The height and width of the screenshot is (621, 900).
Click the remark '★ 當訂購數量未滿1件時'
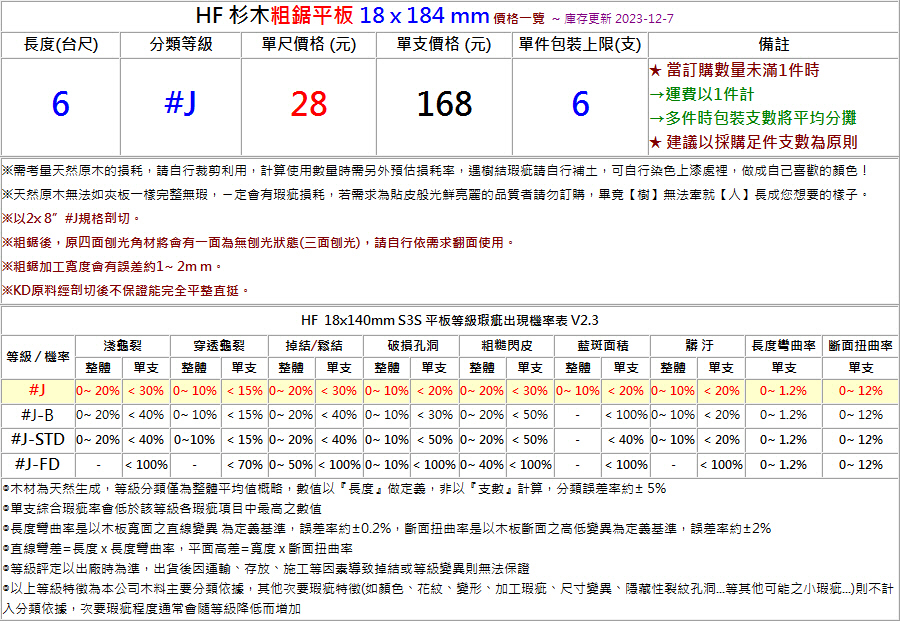click(734, 71)
